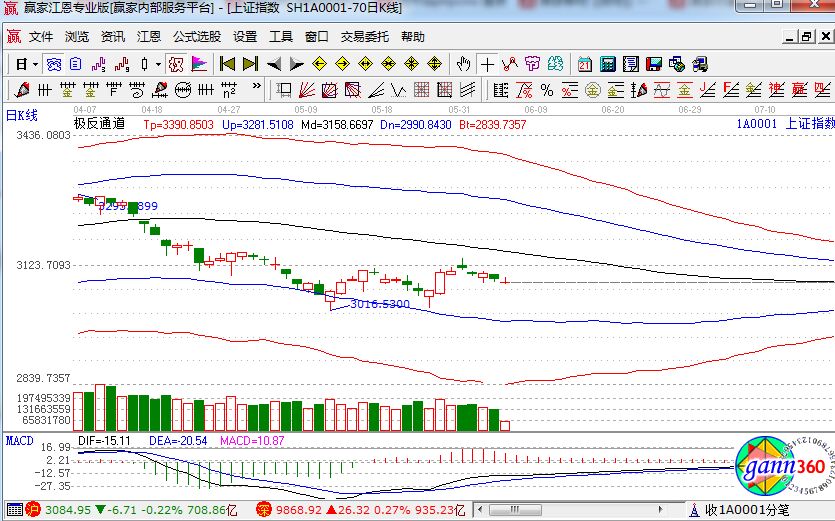
Task: Click the red floppy disk save icon
Action: [655, 64]
